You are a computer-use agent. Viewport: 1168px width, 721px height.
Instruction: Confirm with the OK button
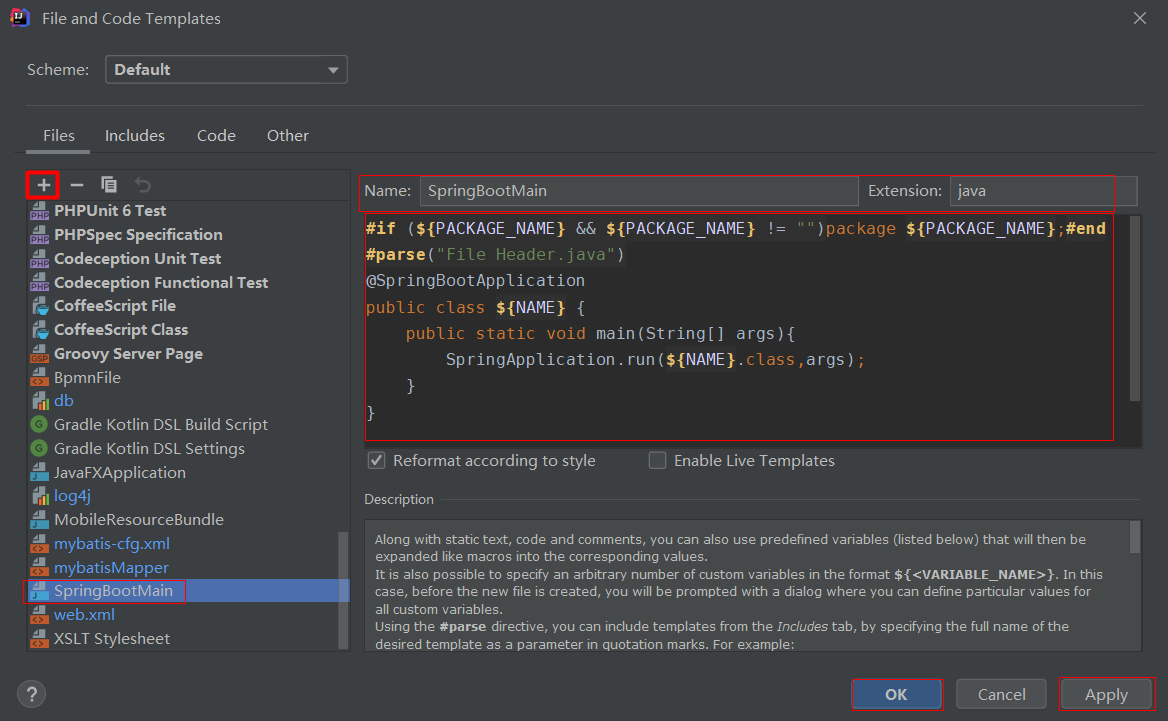point(897,694)
